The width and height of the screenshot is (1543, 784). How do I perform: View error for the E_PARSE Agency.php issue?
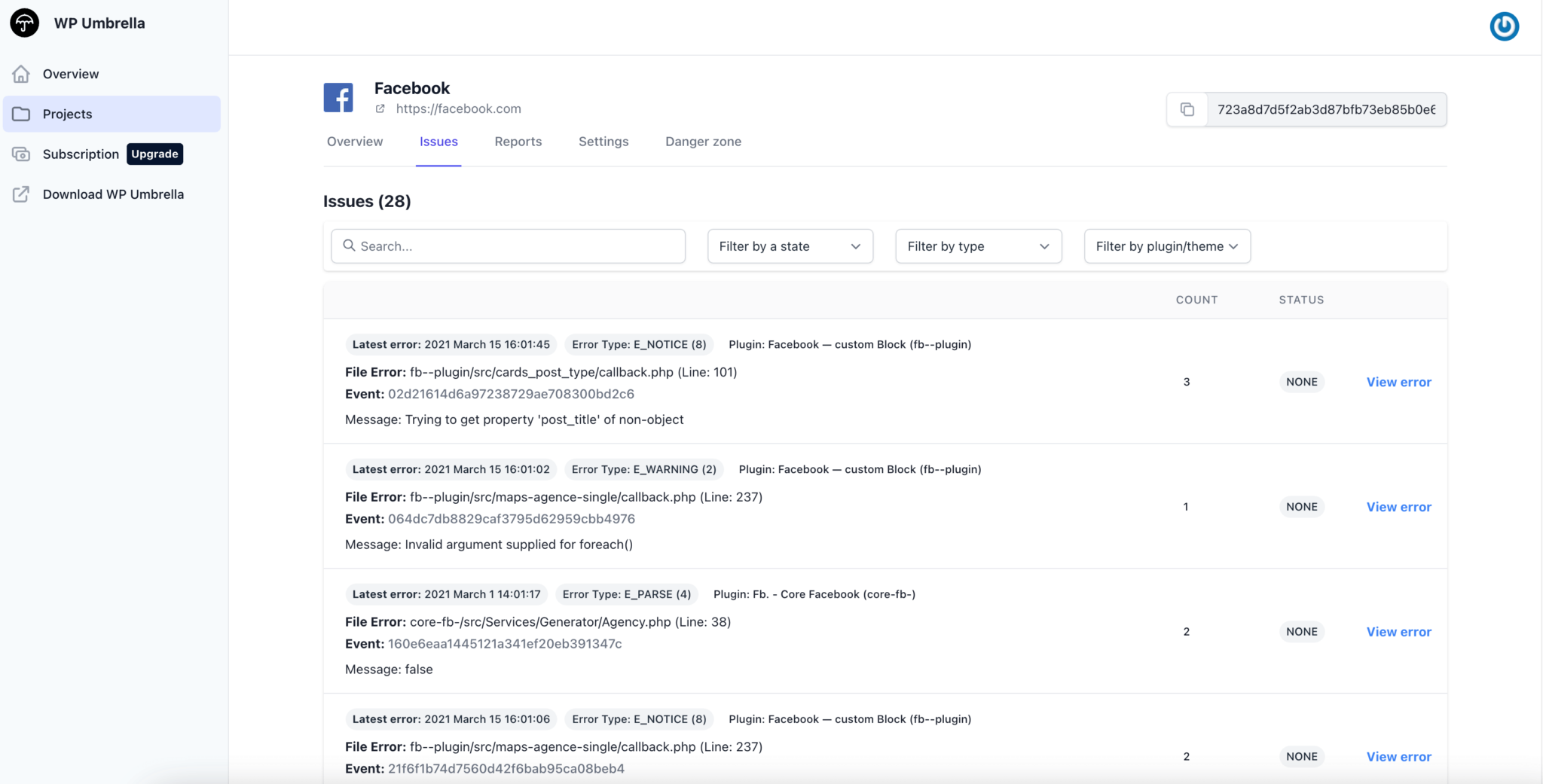coord(1398,632)
